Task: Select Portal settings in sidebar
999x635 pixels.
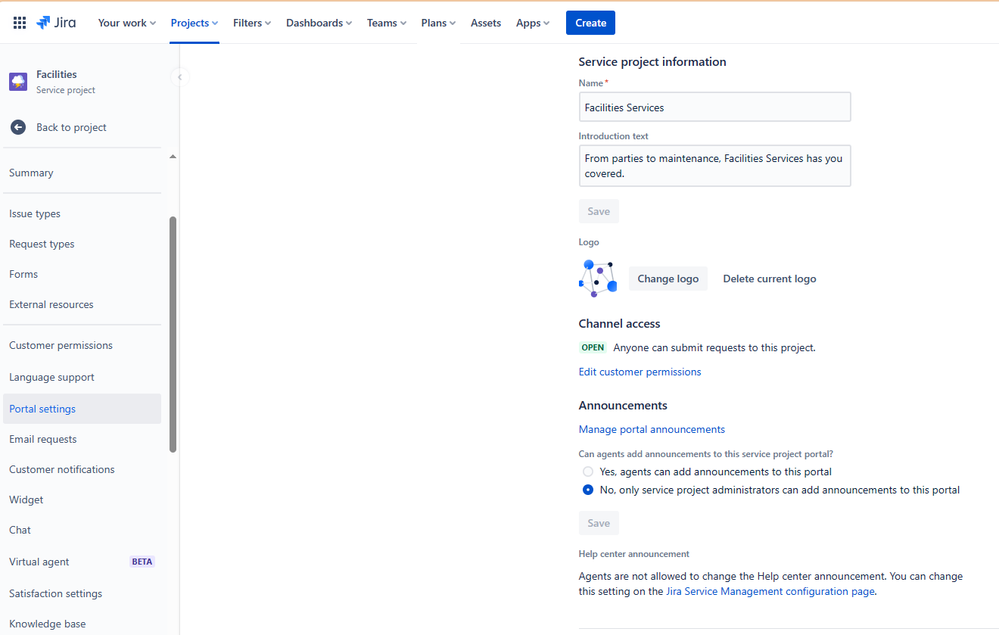Action: (82, 409)
